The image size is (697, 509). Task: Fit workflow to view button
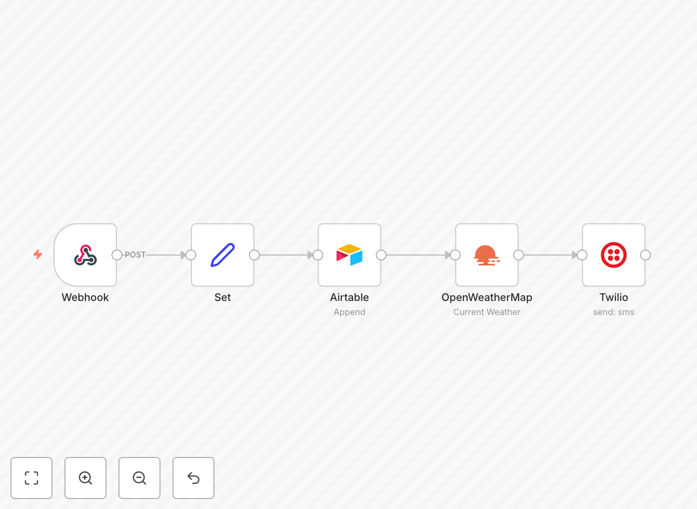pyautogui.click(x=32, y=478)
